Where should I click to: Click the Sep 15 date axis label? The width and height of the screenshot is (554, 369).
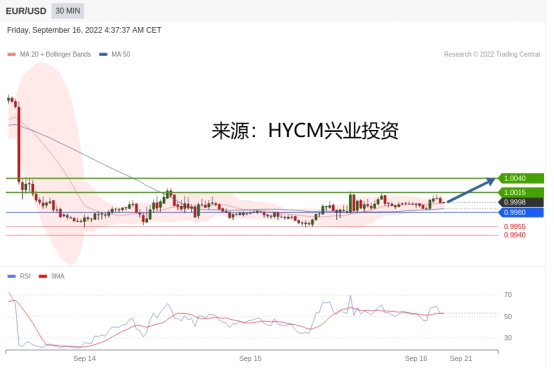tap(250, 358)
